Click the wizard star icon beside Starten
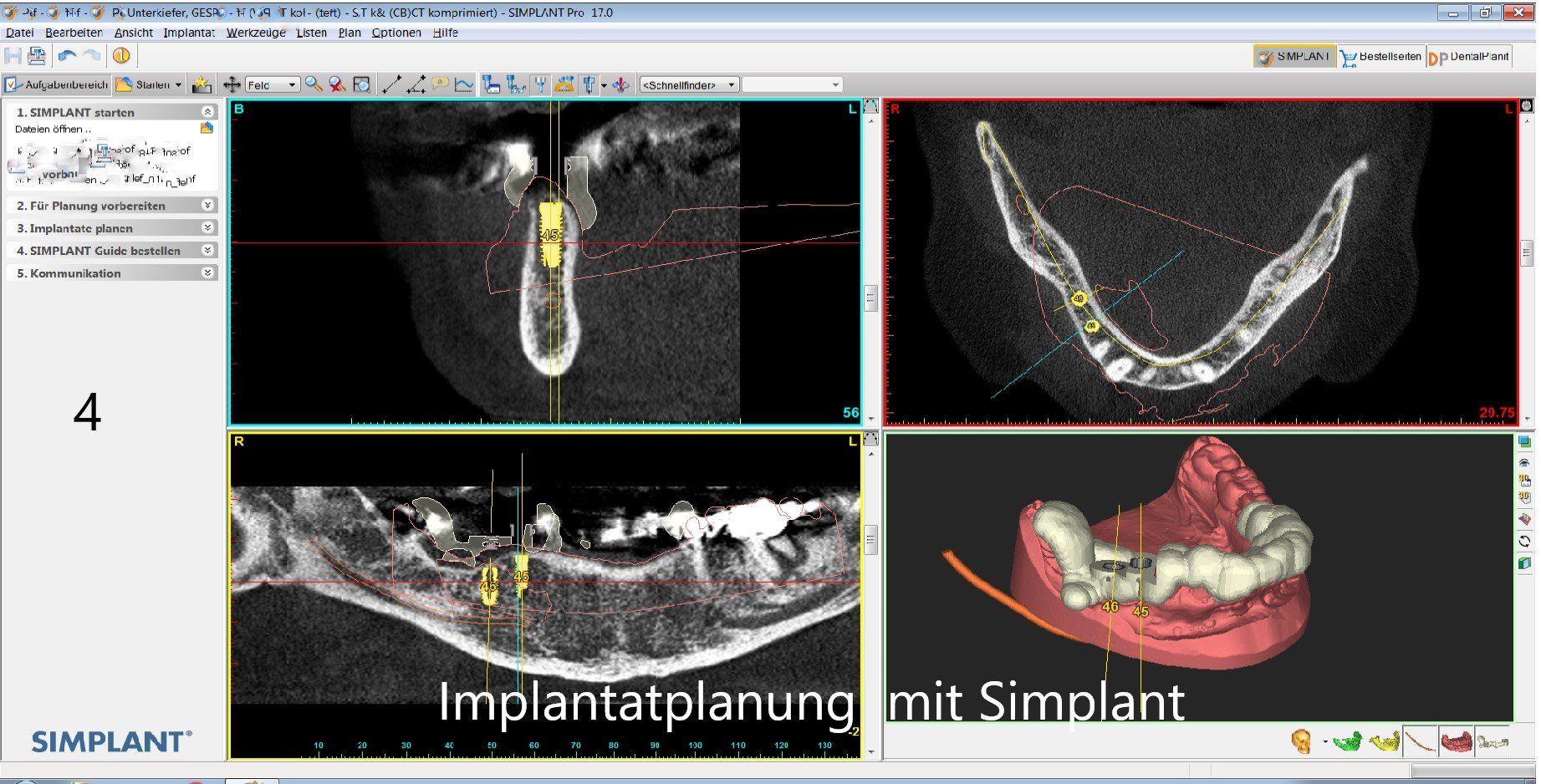Image resolution: width=1541 pixels, height=784 pixels. click(201, 84)
